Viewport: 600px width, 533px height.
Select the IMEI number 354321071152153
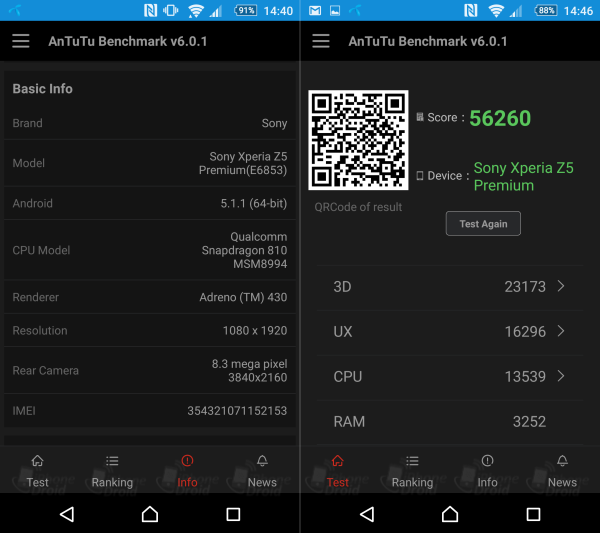coord(237,411)
